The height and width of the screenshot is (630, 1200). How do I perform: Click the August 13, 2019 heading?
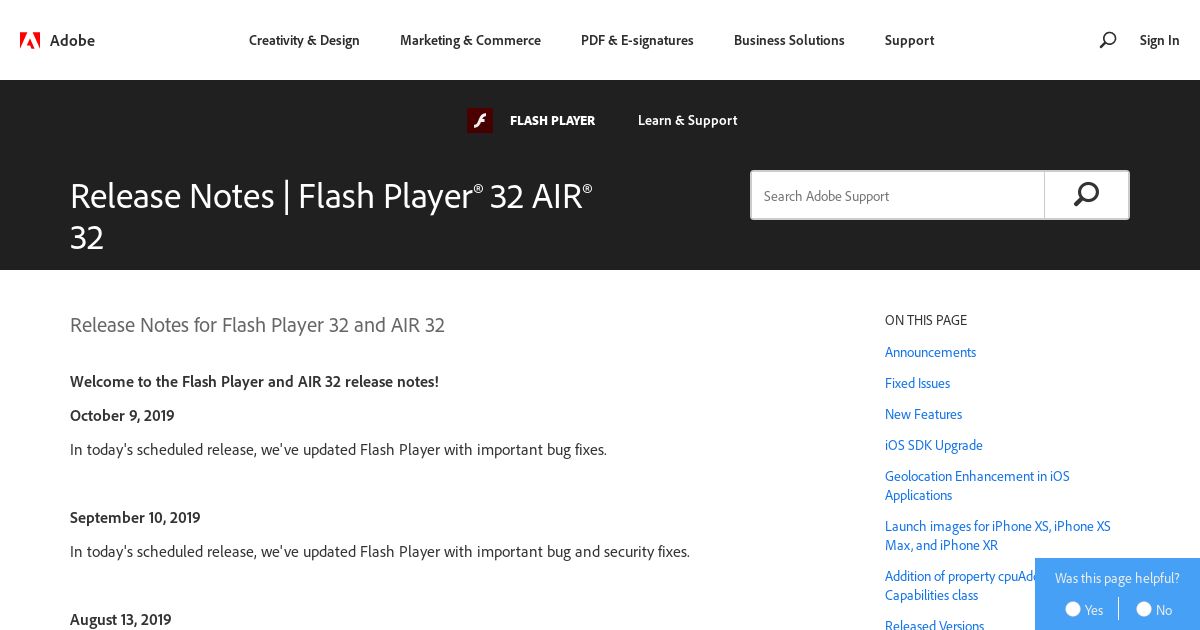(x=121, y=619)
